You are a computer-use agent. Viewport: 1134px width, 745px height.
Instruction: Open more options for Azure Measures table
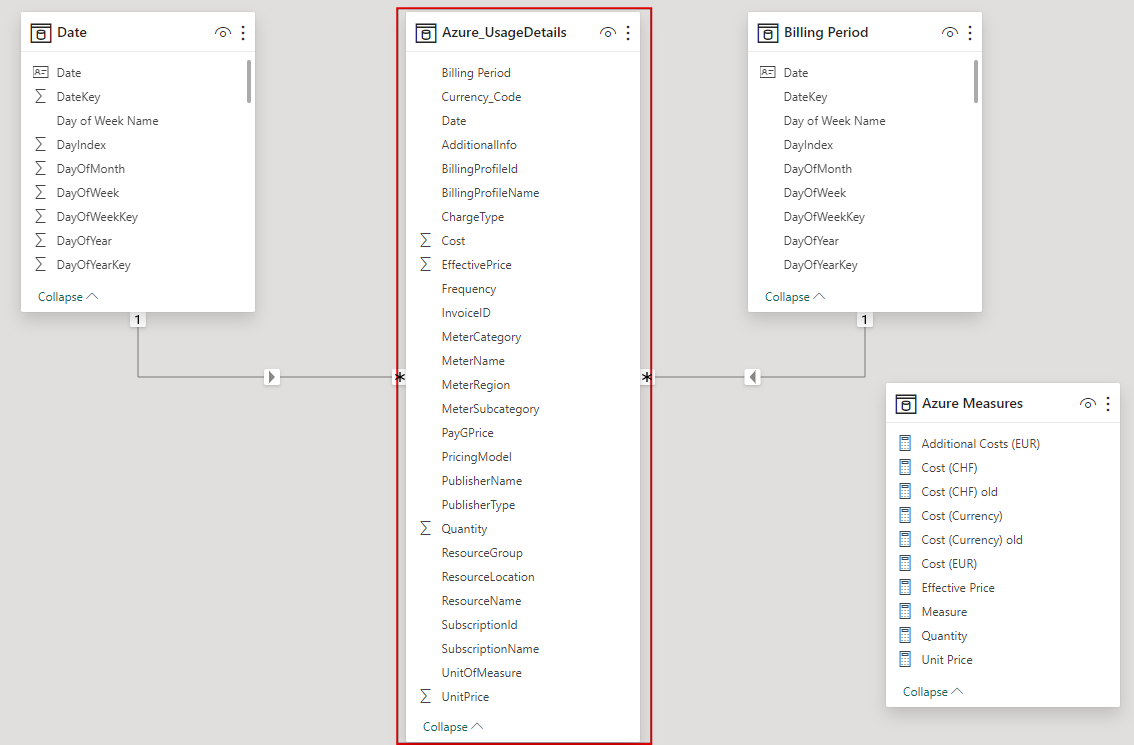1108,404
